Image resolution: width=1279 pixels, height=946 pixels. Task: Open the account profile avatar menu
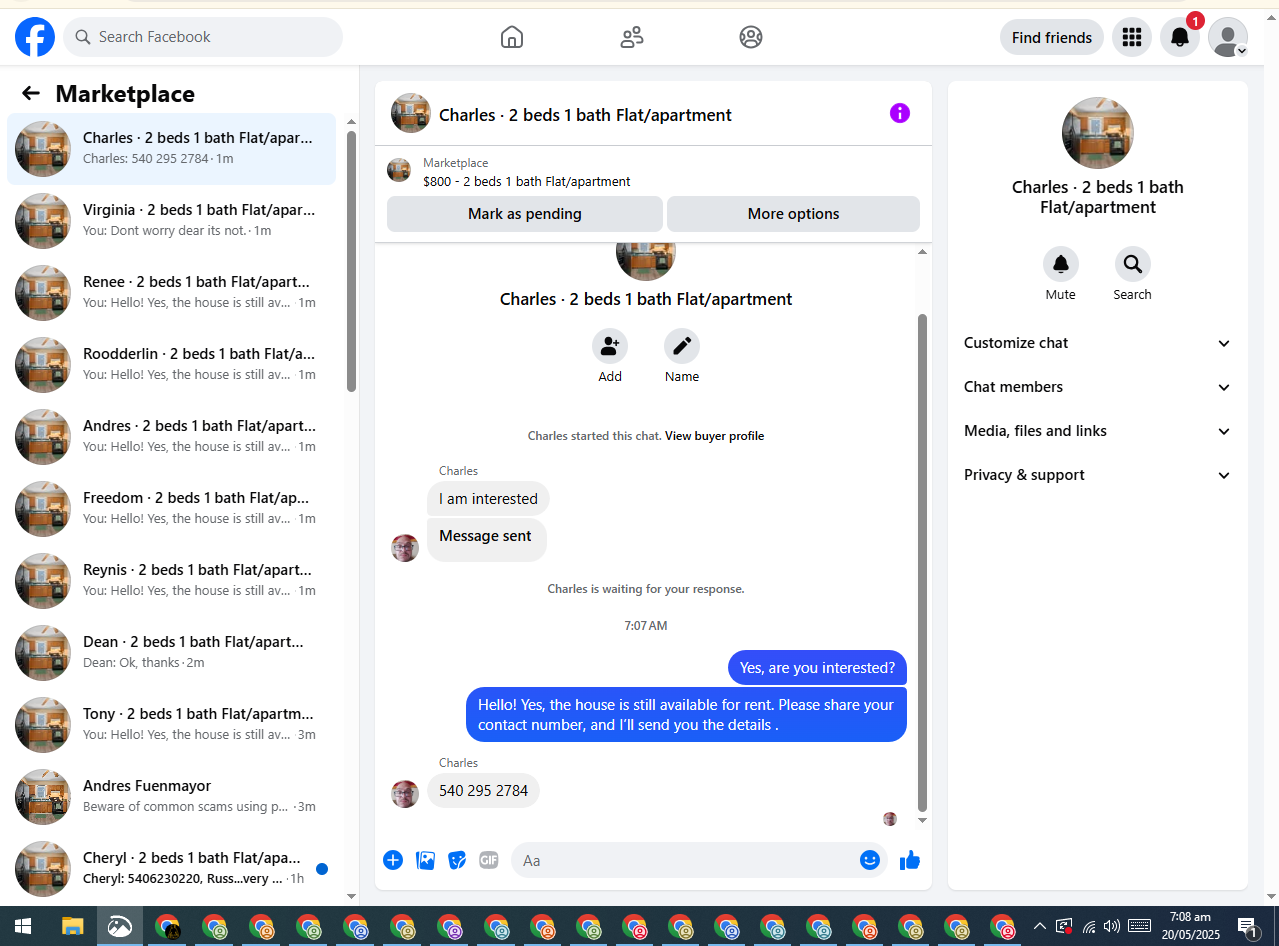point(1228,37)
